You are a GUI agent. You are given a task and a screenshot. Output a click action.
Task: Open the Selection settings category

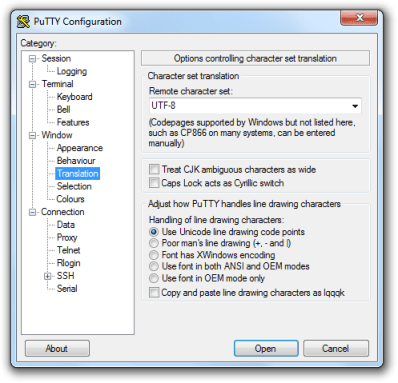(74, 186)
